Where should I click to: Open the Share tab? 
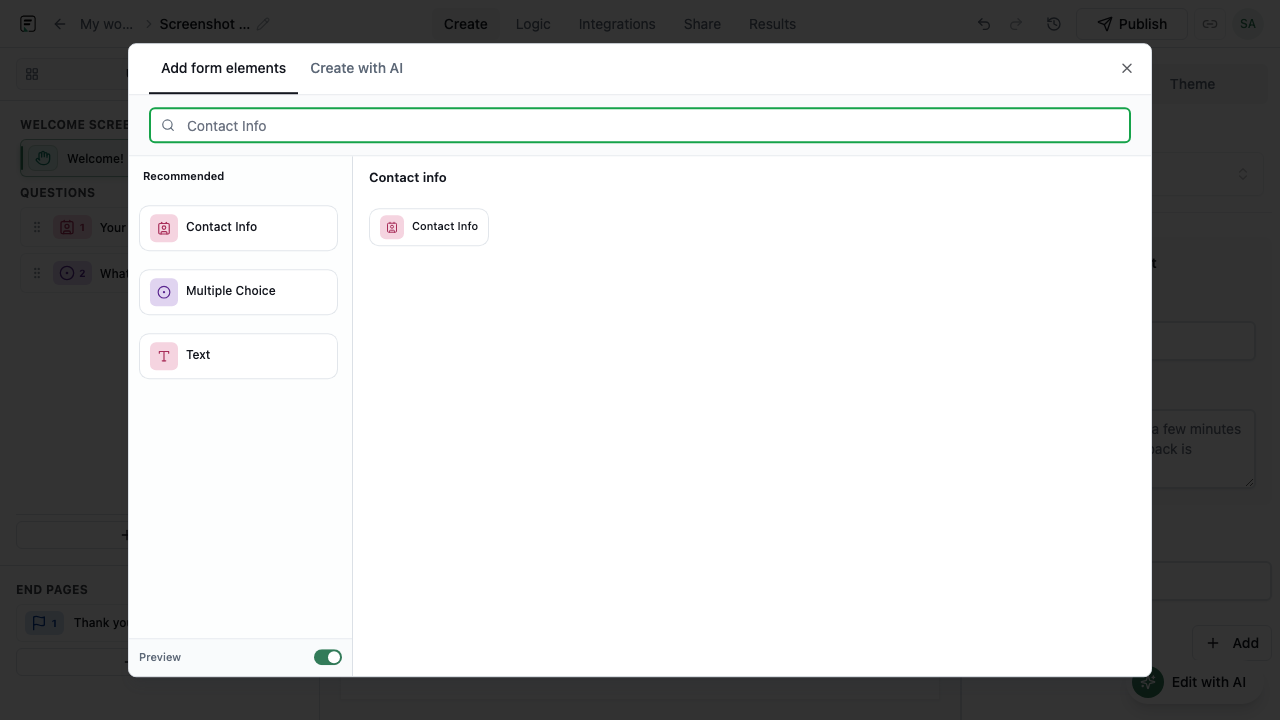click(702, 24)
